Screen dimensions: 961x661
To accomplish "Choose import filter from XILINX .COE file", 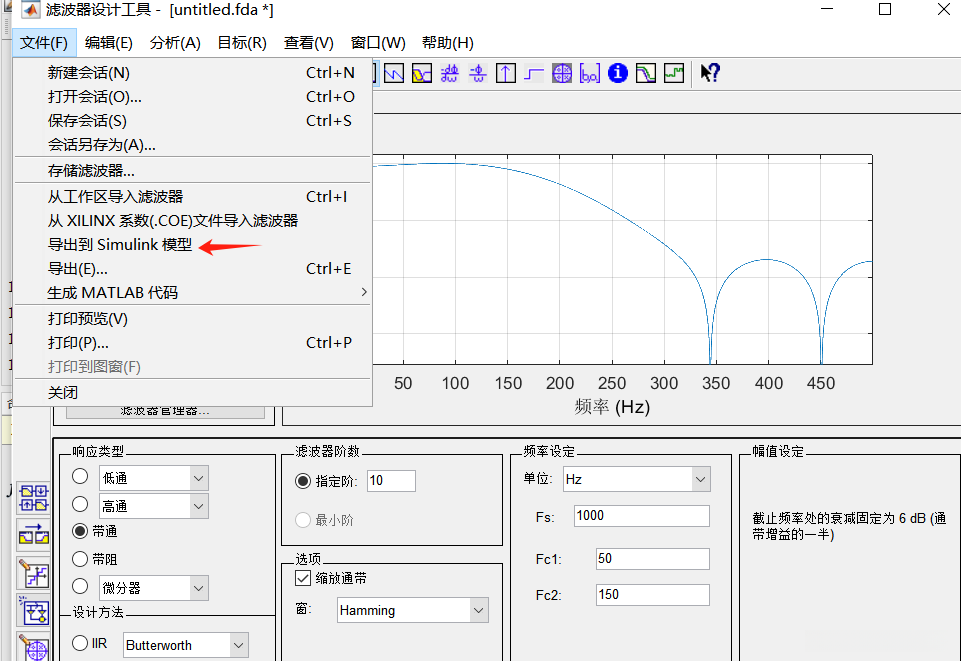I will click(x=192, y=221).
